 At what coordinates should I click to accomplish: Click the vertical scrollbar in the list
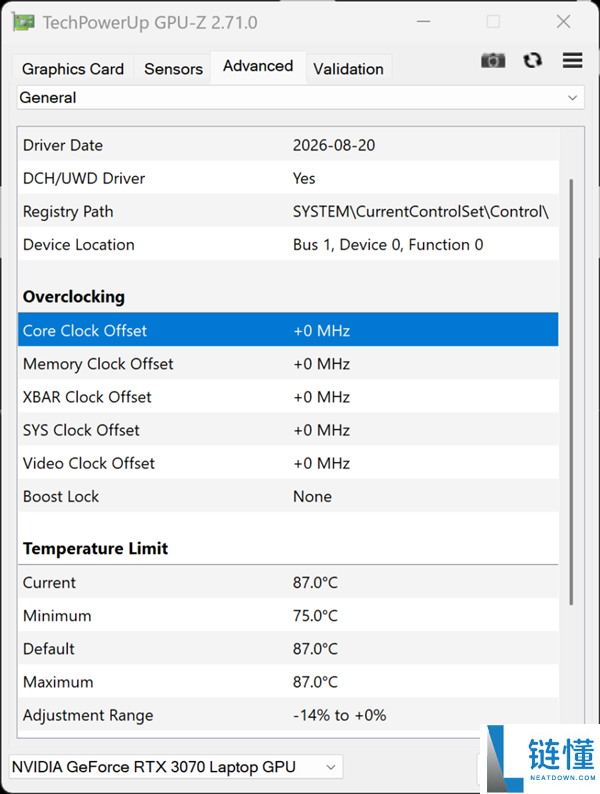[571, 391]
